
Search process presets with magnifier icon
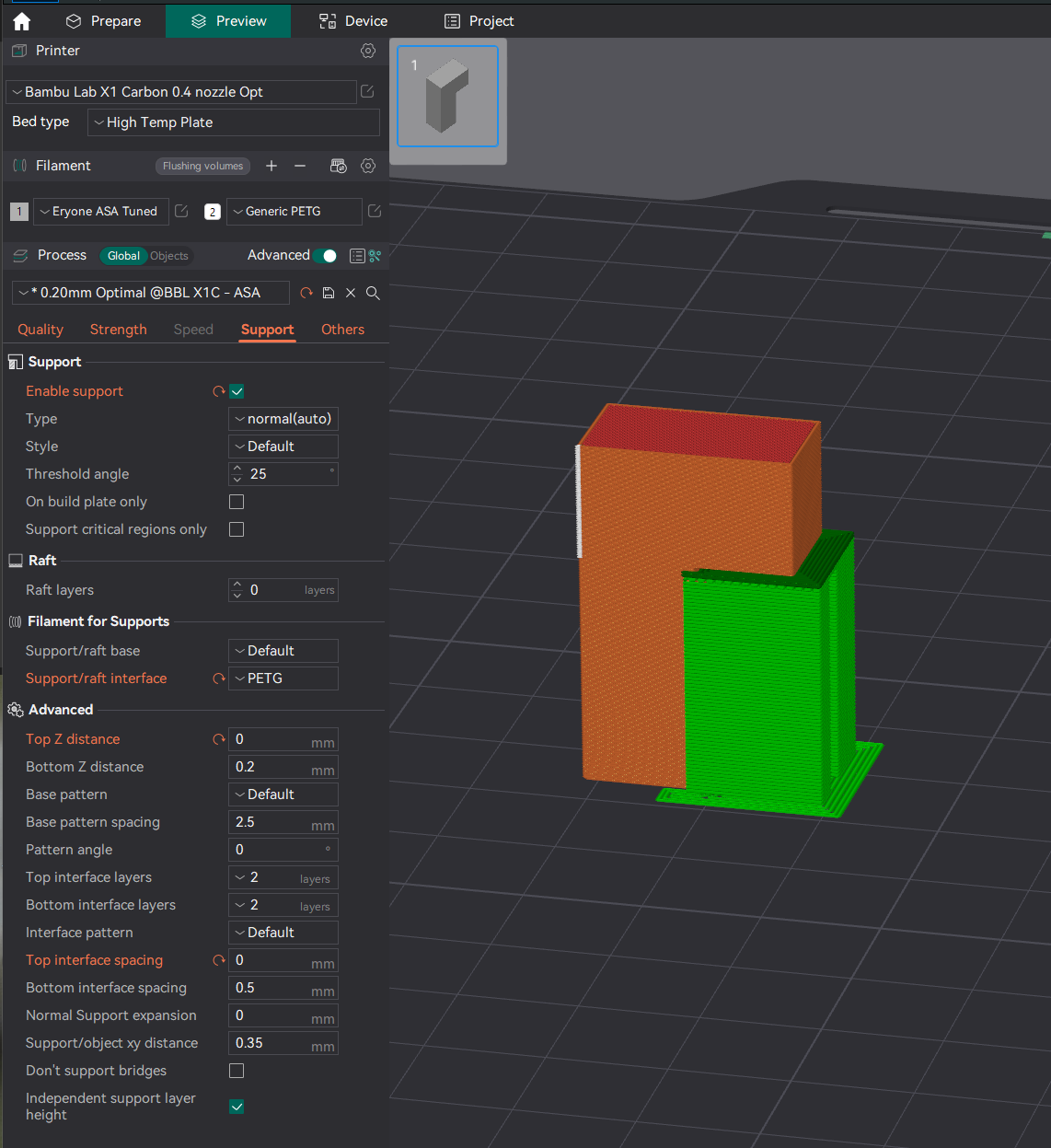(x=373, y=292)
